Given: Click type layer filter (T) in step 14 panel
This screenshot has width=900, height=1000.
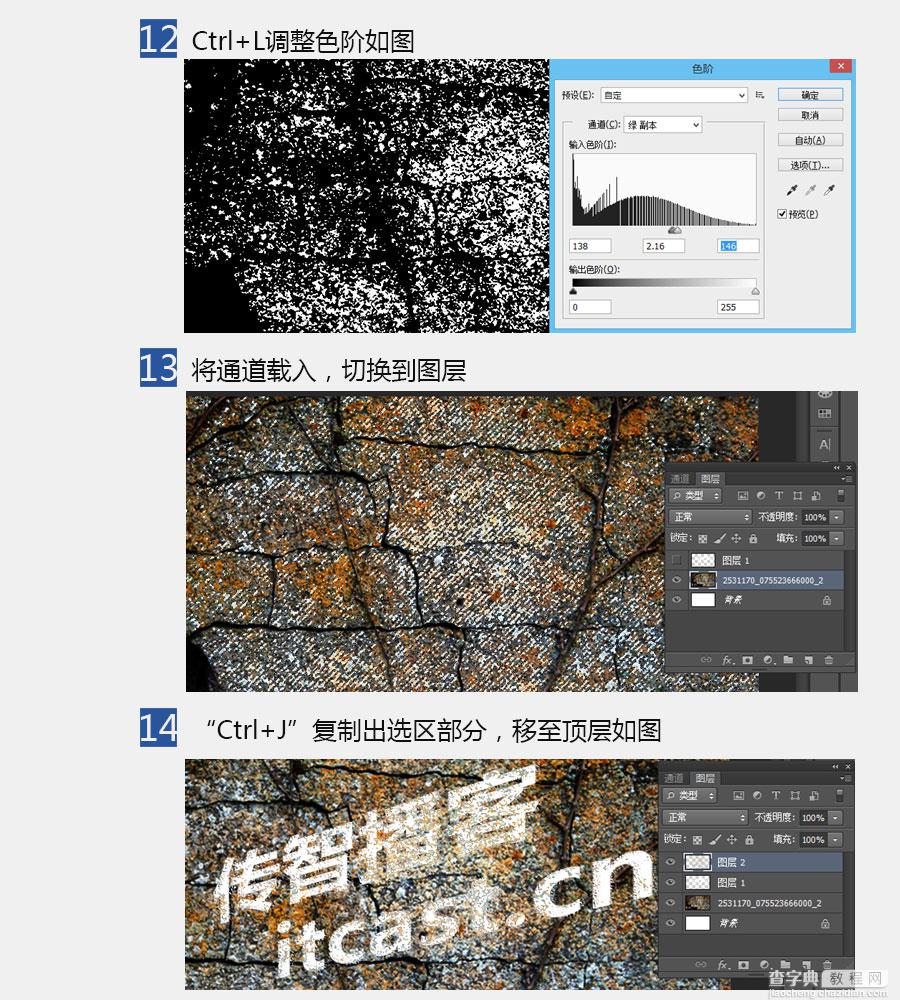Looking at the screenshot, I should (x=776, y=795).
